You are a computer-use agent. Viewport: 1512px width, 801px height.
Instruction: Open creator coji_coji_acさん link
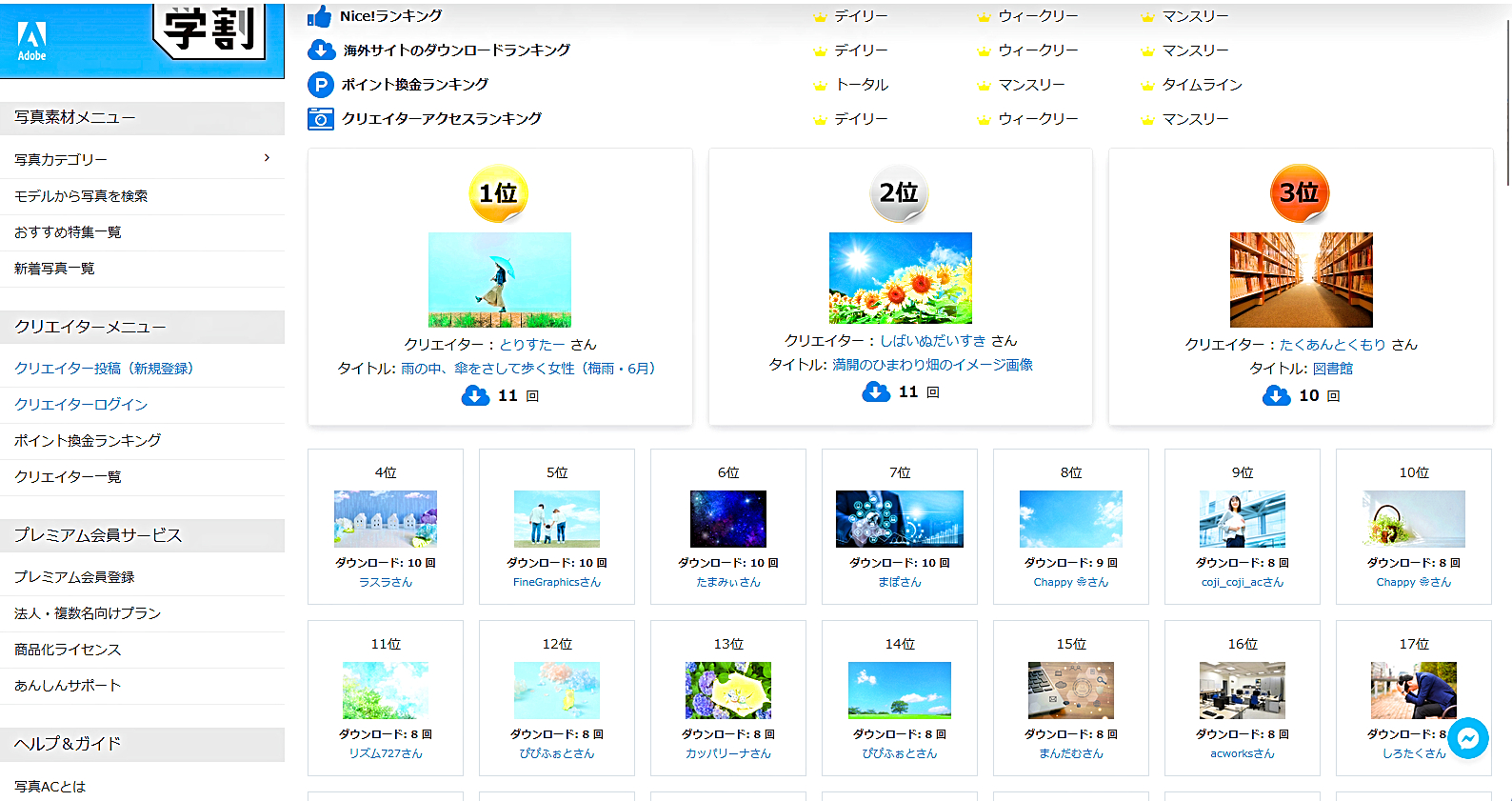[1243, 582]
